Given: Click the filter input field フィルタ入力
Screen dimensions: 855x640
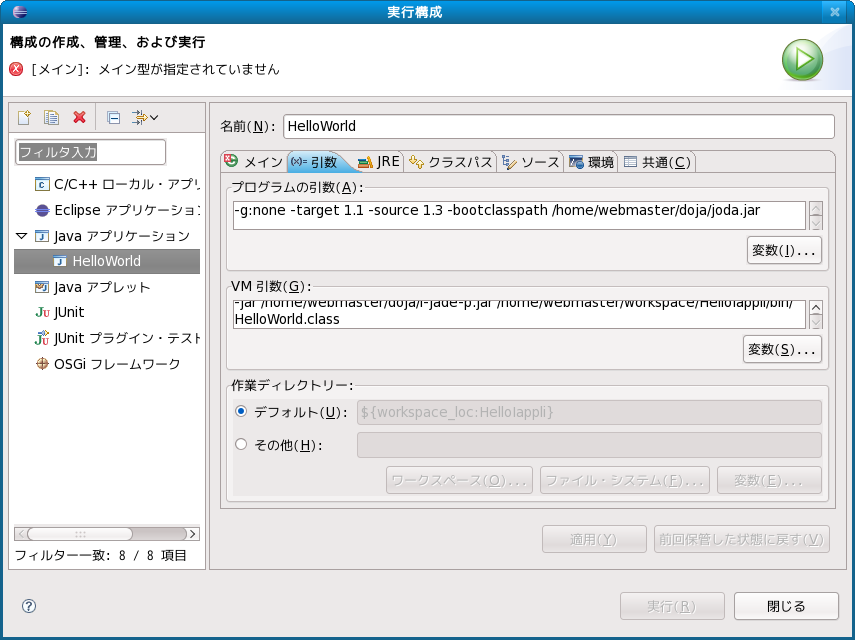Looking at the screenshot, I should [91, 152].
